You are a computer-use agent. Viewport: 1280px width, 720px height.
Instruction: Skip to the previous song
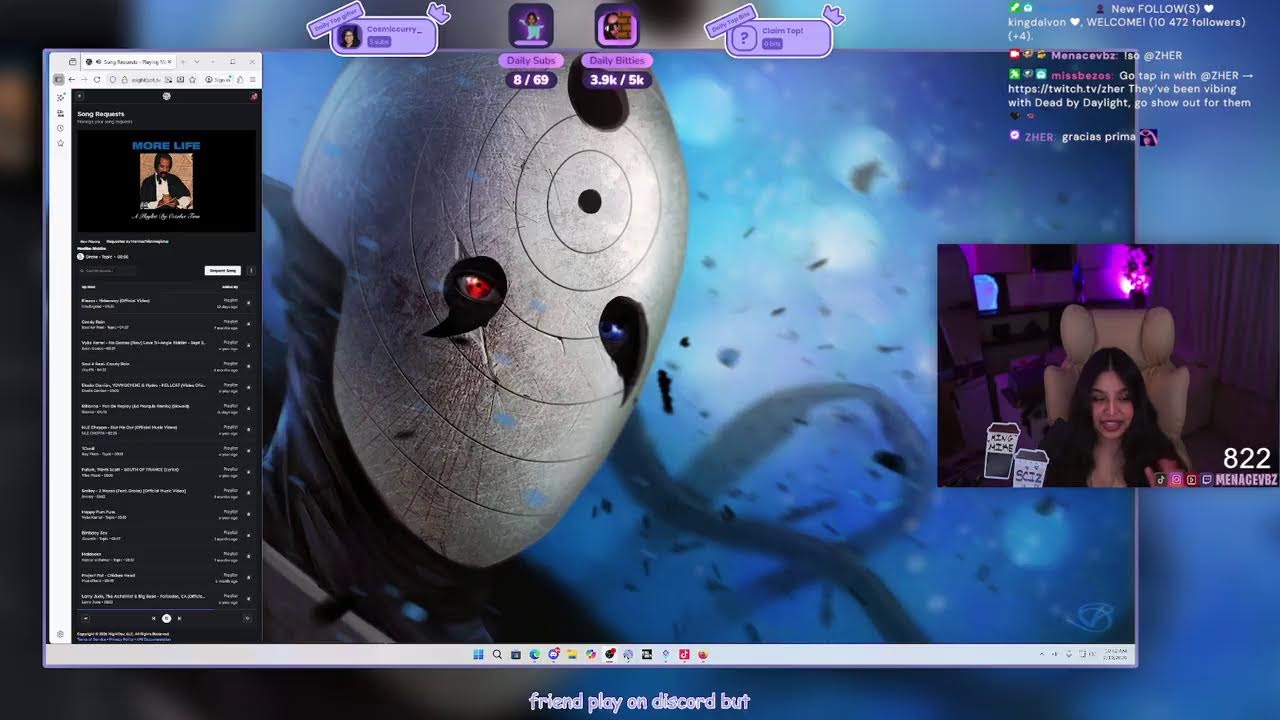(x=153, y=618)
